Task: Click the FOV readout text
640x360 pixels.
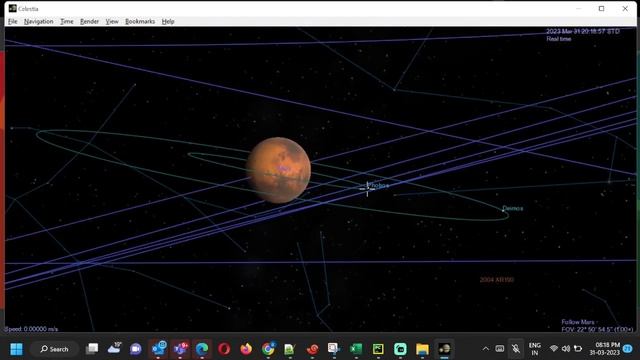Action: point(597,329)
